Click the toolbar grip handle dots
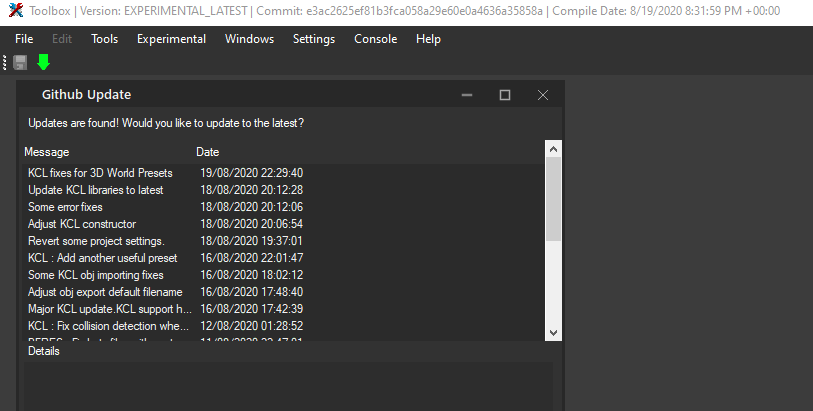Screen dimensions: 813x411 [5, 63]
